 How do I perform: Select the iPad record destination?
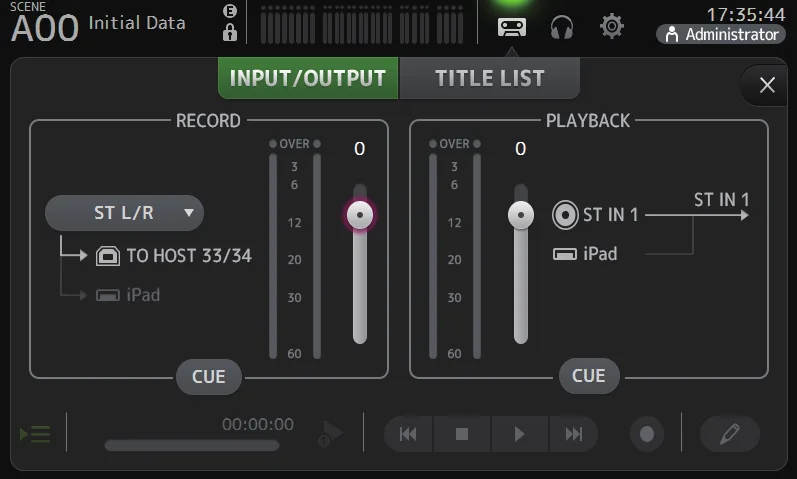click(128, 295)
